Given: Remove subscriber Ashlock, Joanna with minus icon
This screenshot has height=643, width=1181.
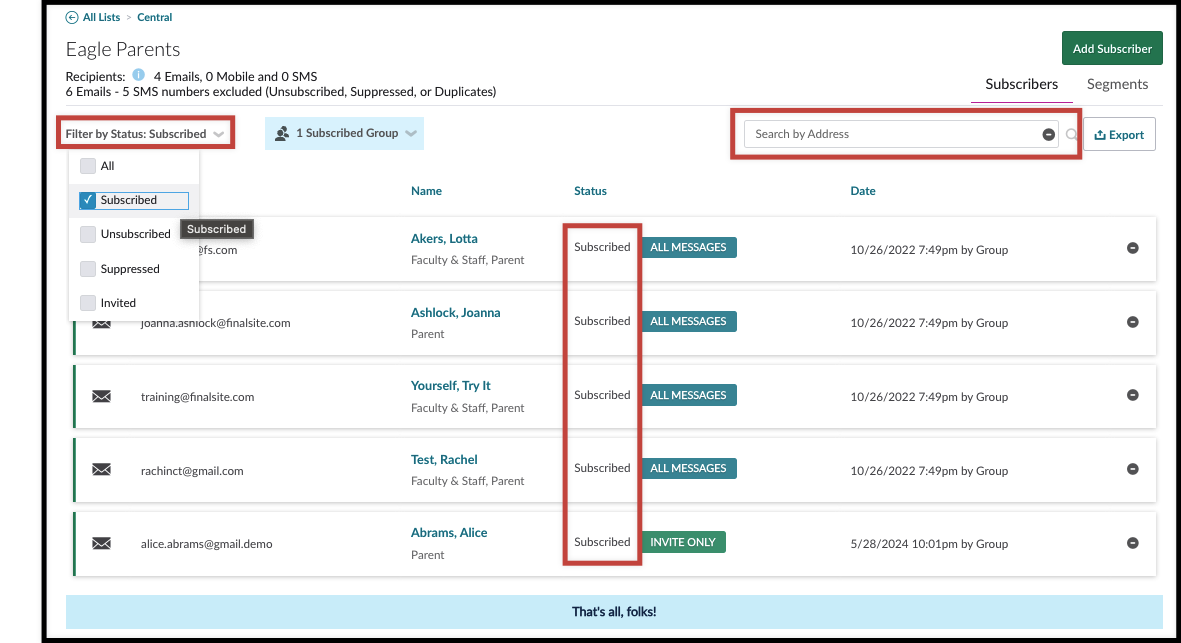Looking at the screenshot, I should click(1133, 322).
